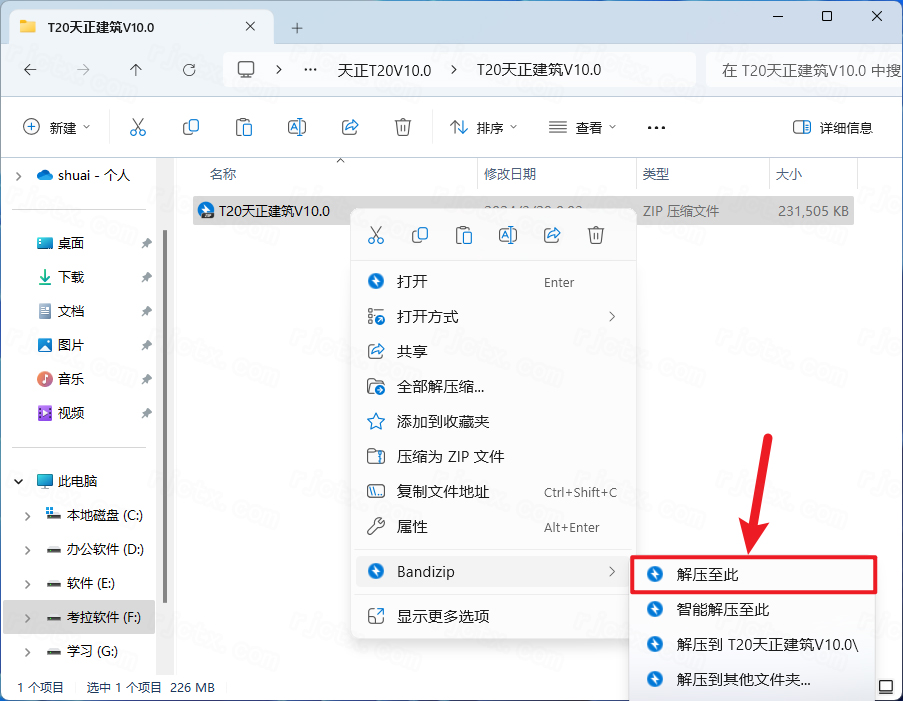The width and height of the screenshot is (903, 701).
Task: Click the rename icon in context menu
Action: tap(508, 235)
